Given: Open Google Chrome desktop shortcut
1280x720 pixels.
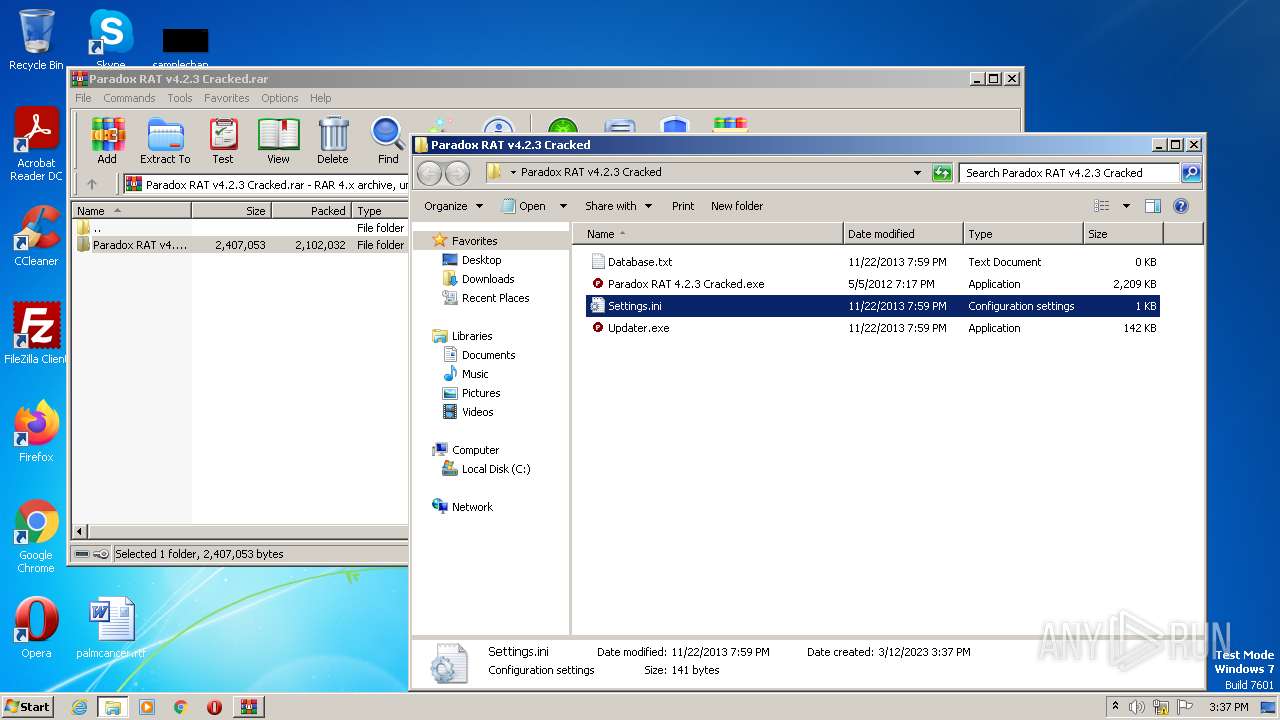Looking at the screenshot, I should pos(36,536).
